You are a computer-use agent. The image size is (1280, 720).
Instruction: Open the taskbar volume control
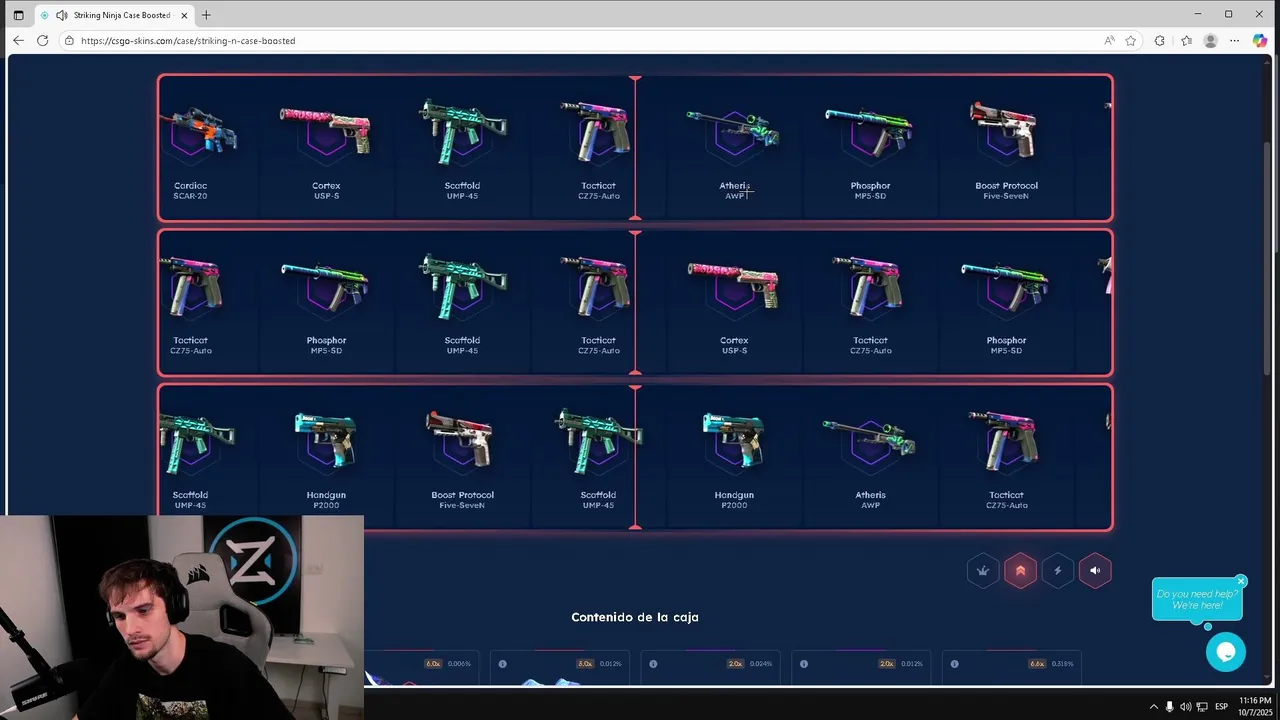pos(1186,707)
